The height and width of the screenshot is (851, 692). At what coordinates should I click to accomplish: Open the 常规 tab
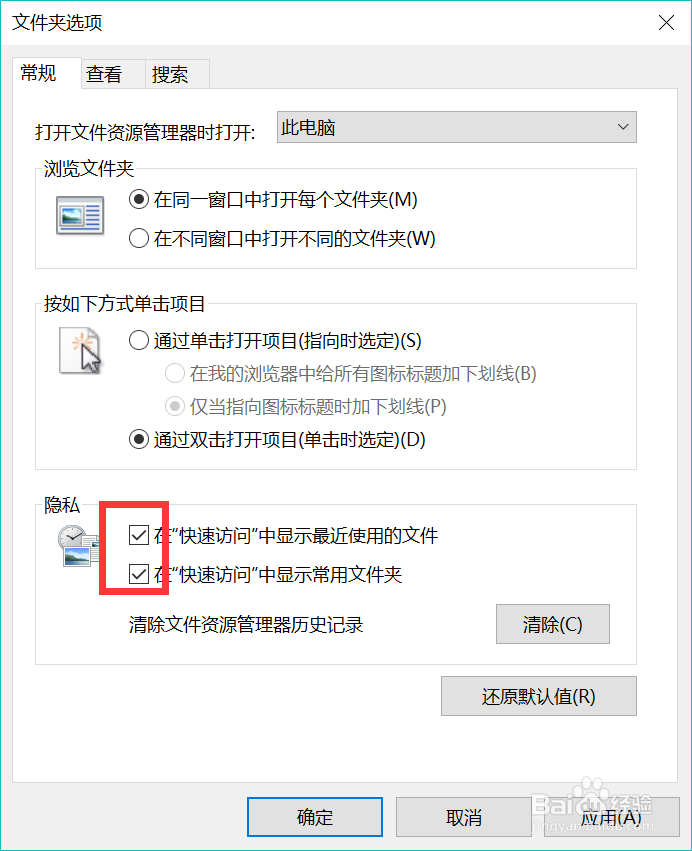(39, 73)
